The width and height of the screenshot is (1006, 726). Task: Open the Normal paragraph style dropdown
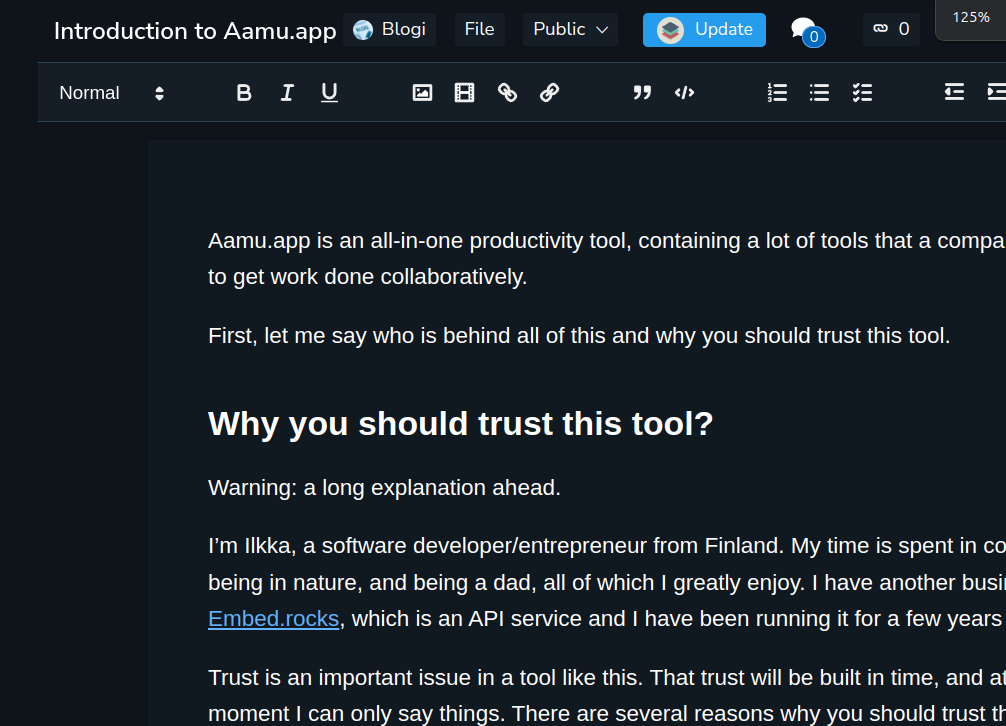click(111, 93)
